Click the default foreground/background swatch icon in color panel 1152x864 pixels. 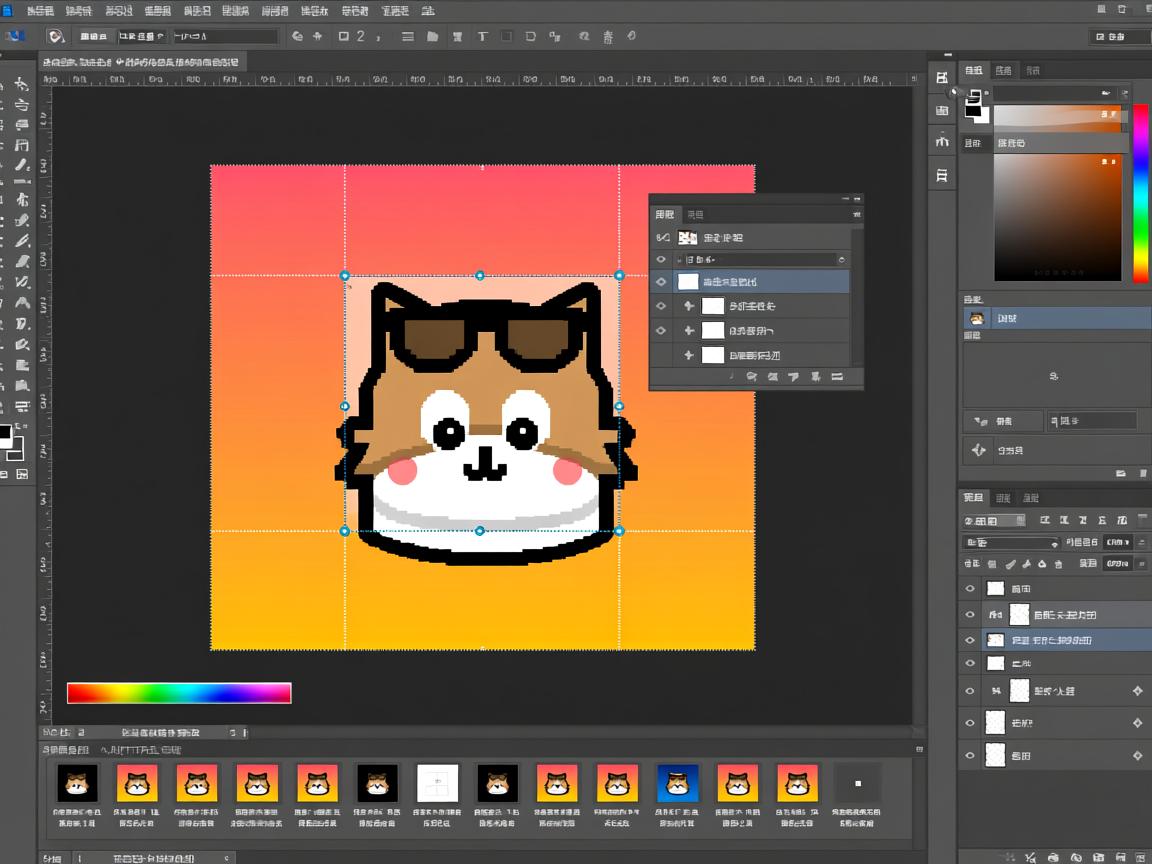tap(975, 96)
